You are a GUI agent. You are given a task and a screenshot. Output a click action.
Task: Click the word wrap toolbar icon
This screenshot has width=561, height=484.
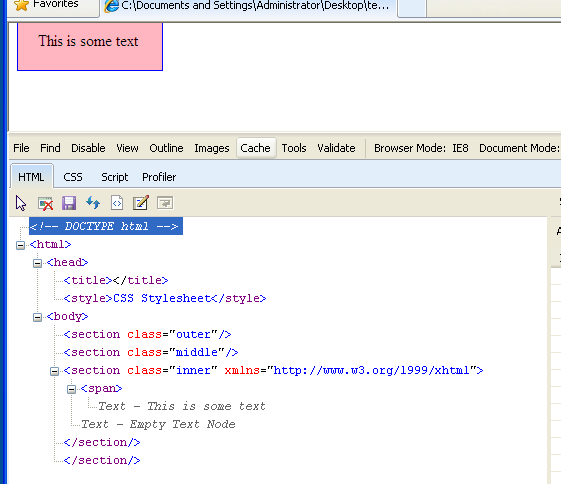[x=165, y=203]
